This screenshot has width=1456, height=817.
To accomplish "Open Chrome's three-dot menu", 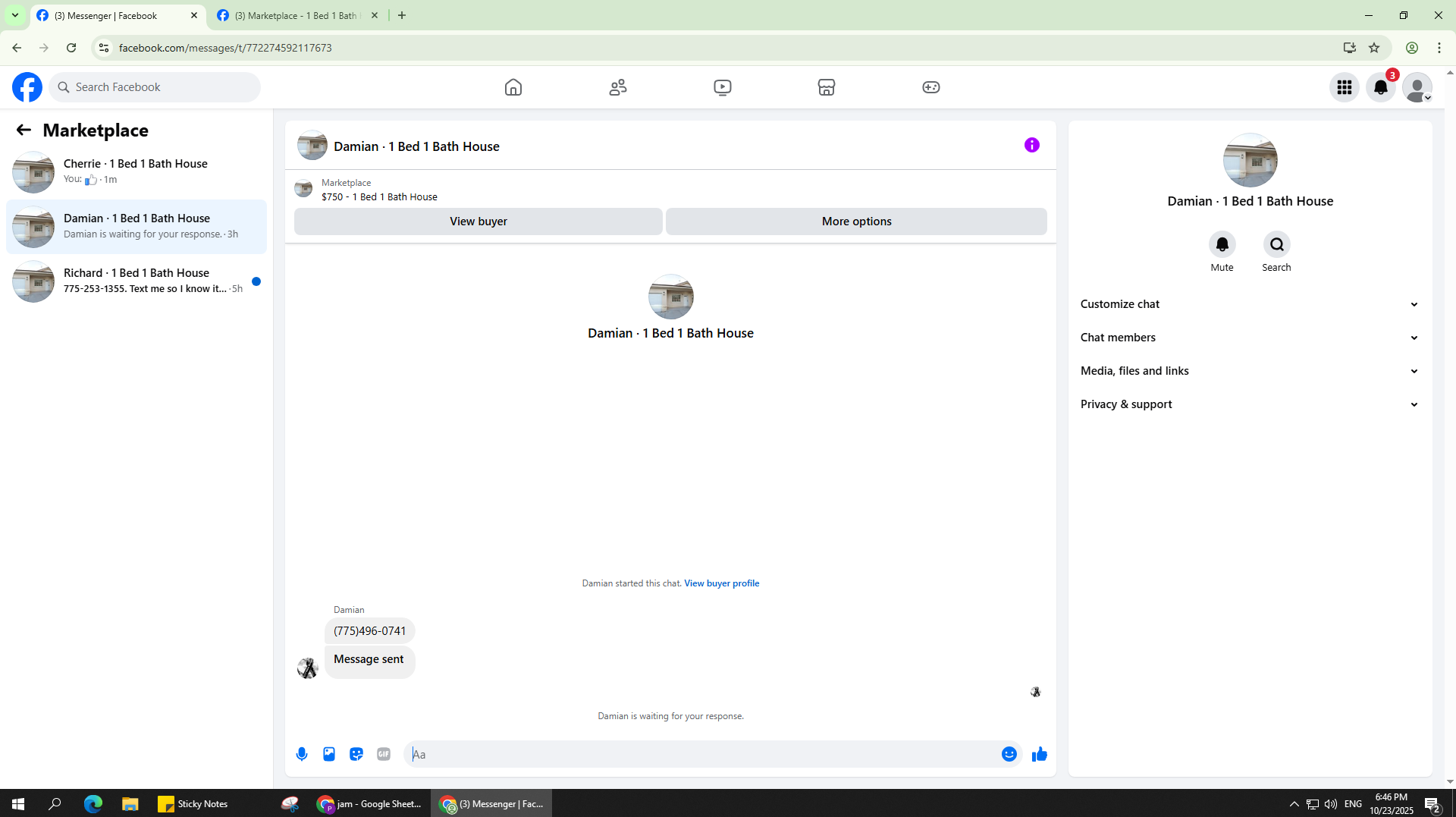I will (x=1439, y=48).
